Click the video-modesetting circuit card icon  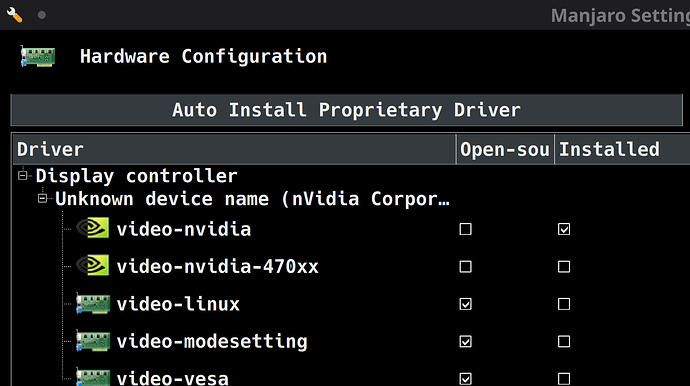coord(92,341)
